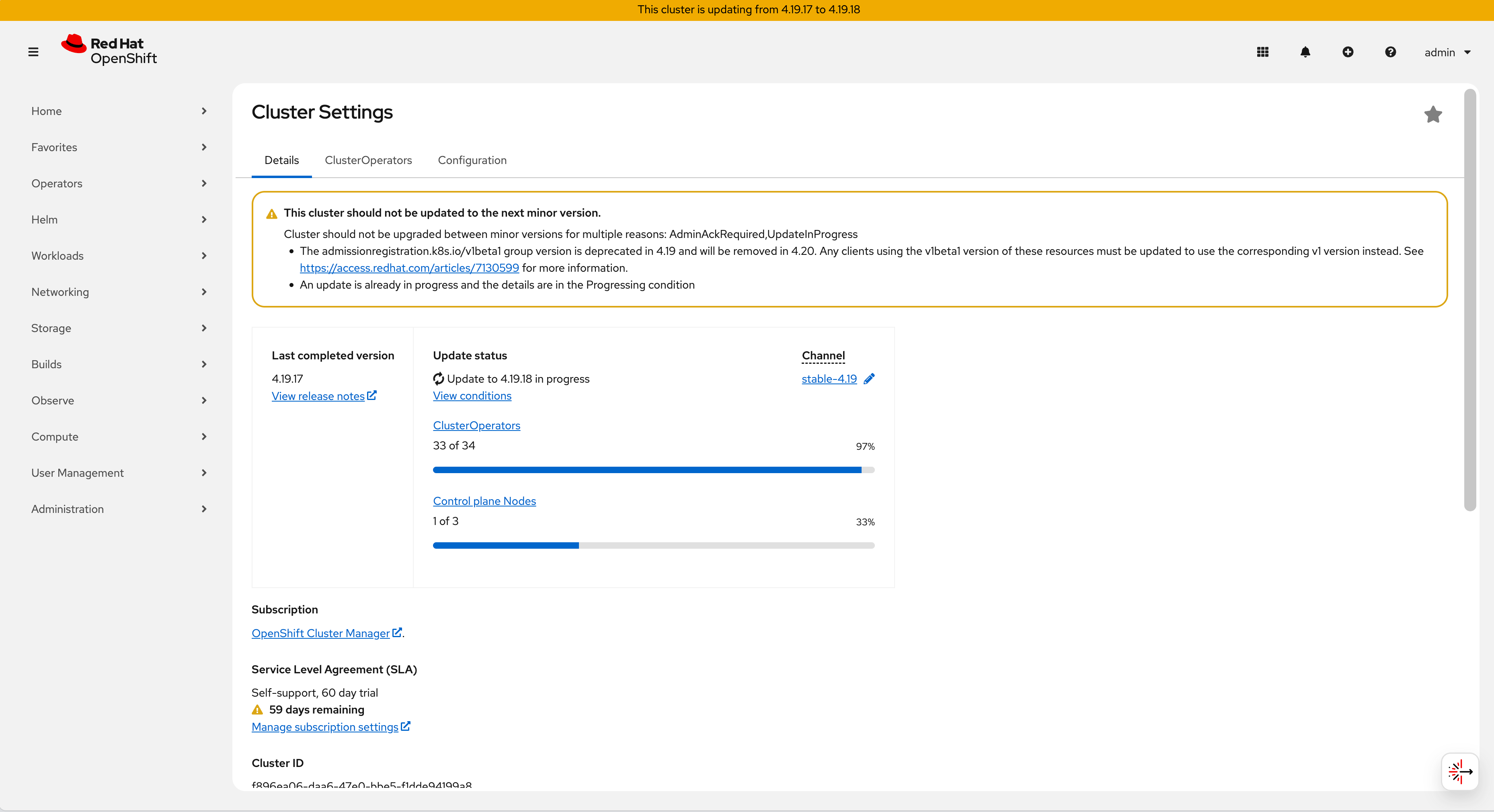The height and width of the screenshot is (812, 1494).
Task: Add Cluster Settings to favorites star
Action: (1432, 114)
